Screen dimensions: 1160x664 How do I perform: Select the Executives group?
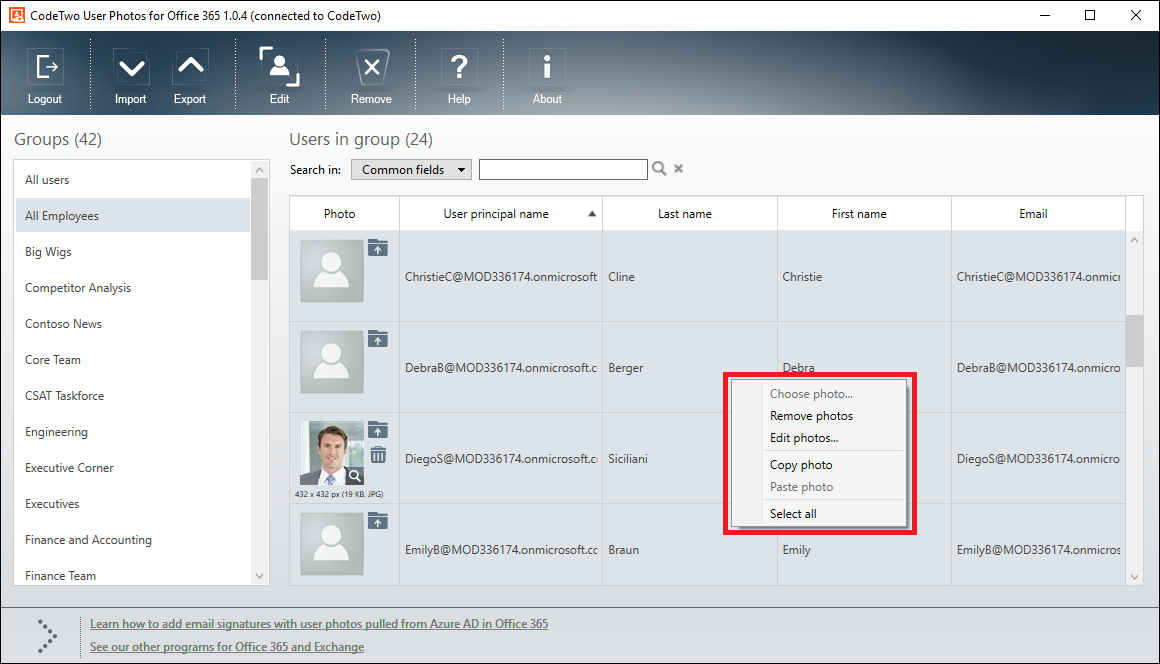133,504
